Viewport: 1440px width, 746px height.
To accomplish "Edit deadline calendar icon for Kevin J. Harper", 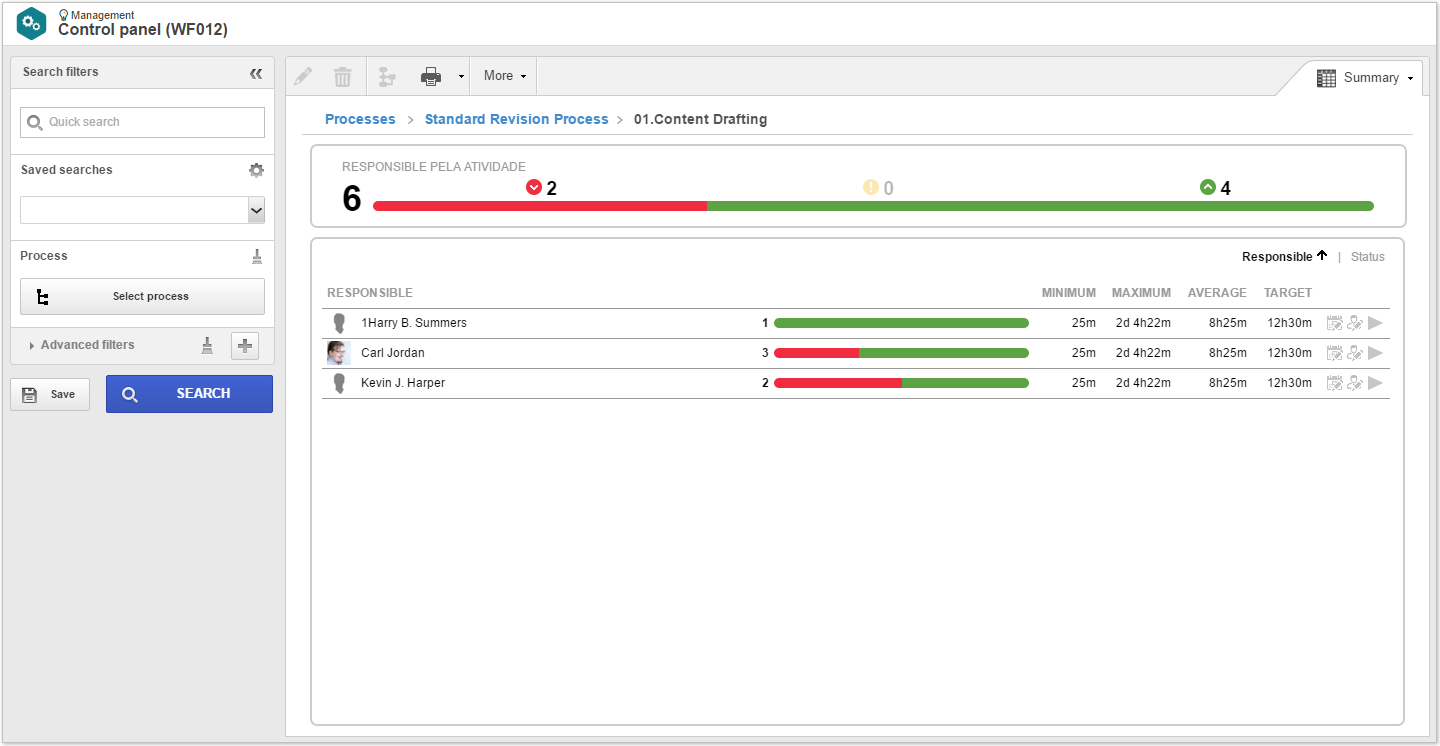I will click(1335, 383).
